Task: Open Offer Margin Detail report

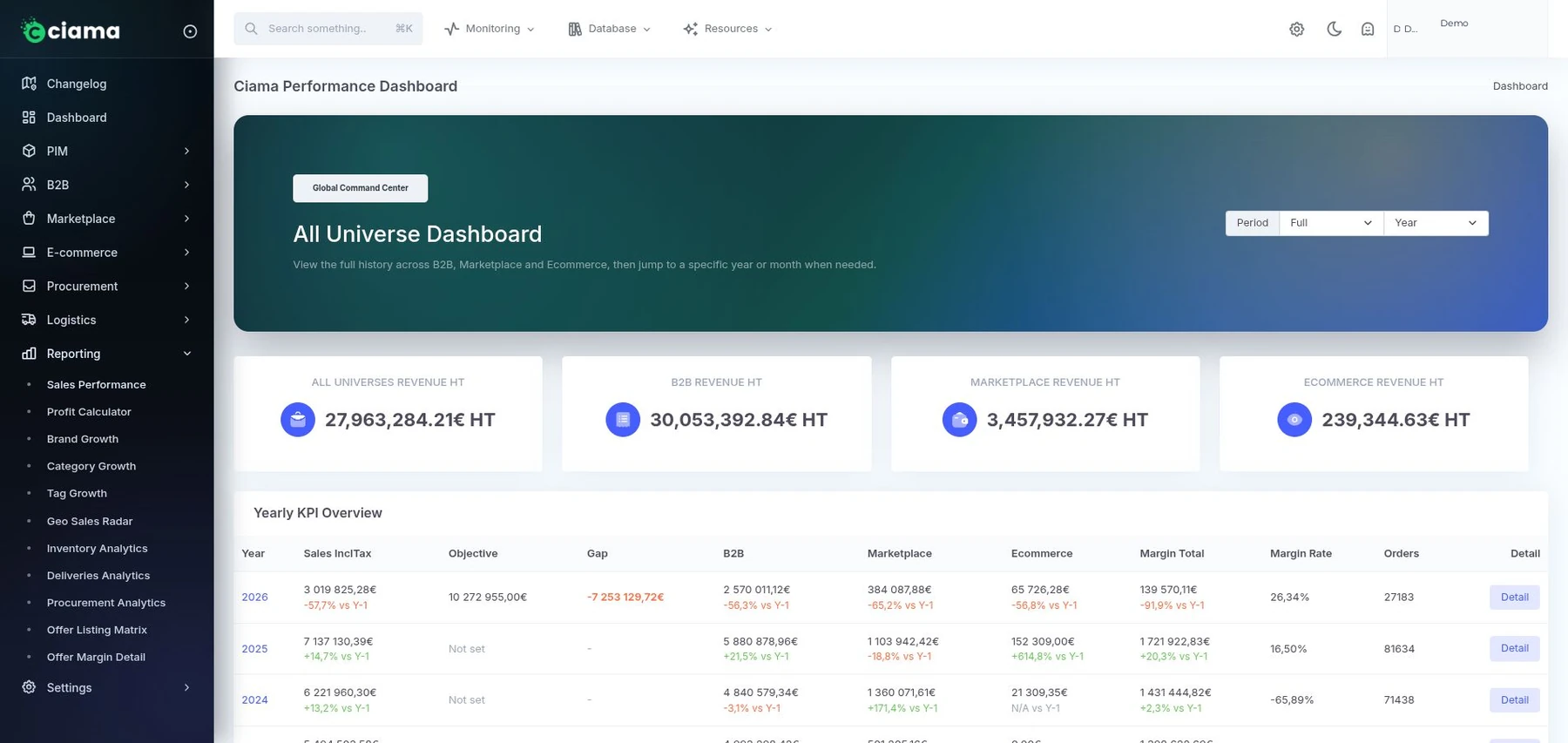Action: tap(96, 658)
